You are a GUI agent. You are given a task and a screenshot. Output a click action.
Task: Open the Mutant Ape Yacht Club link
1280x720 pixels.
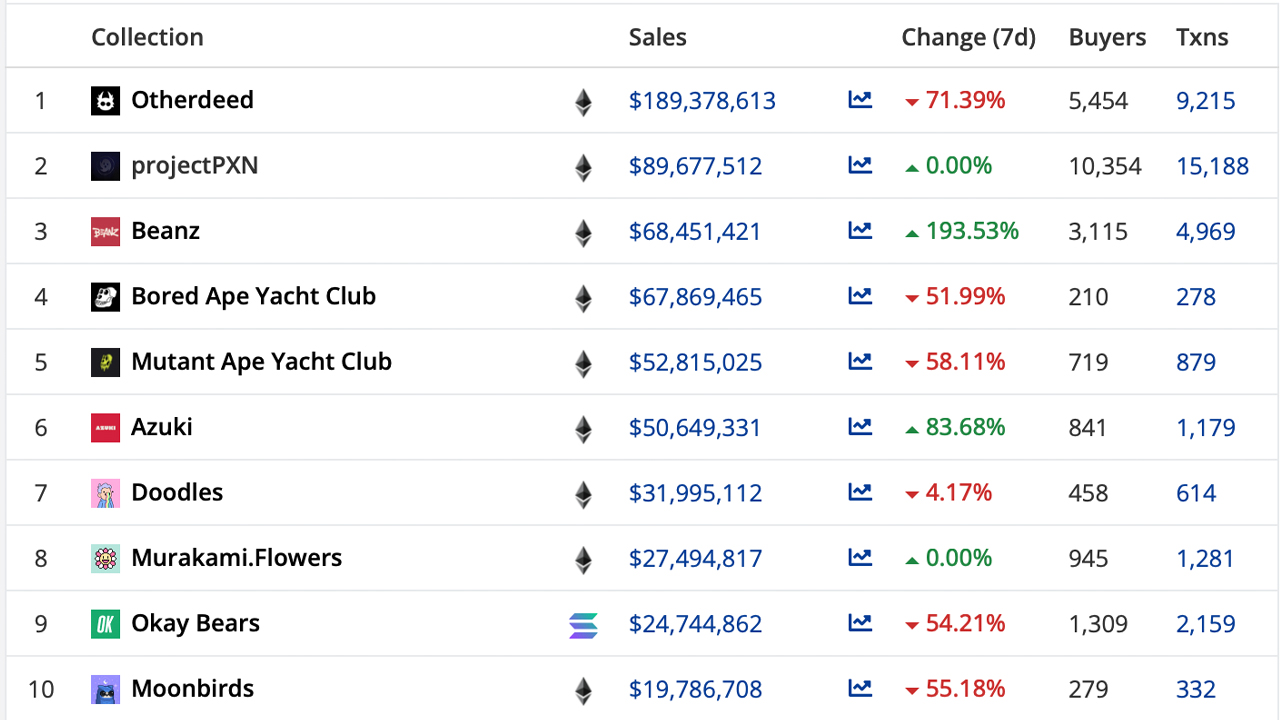(262, 361)
